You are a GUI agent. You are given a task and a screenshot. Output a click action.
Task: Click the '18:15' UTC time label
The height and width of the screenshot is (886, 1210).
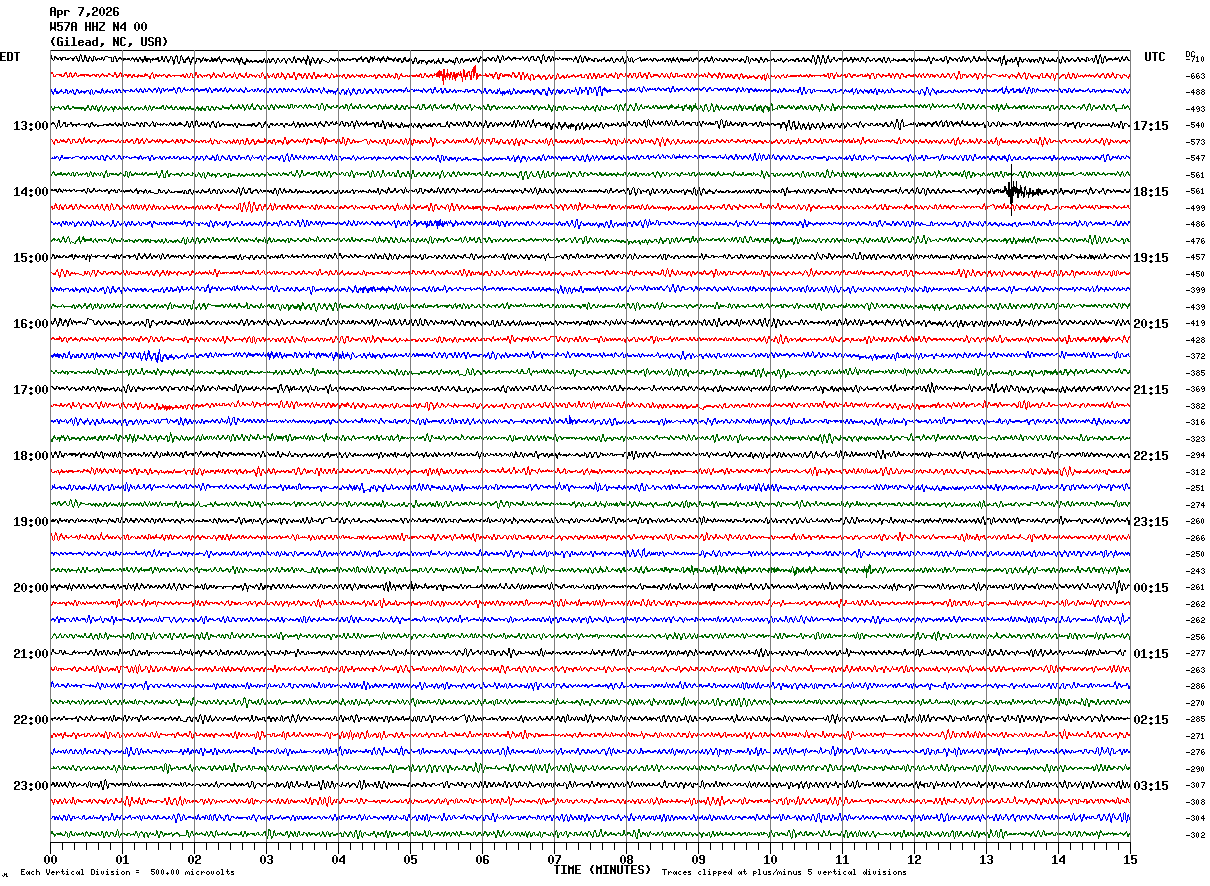coord(1150,192)
